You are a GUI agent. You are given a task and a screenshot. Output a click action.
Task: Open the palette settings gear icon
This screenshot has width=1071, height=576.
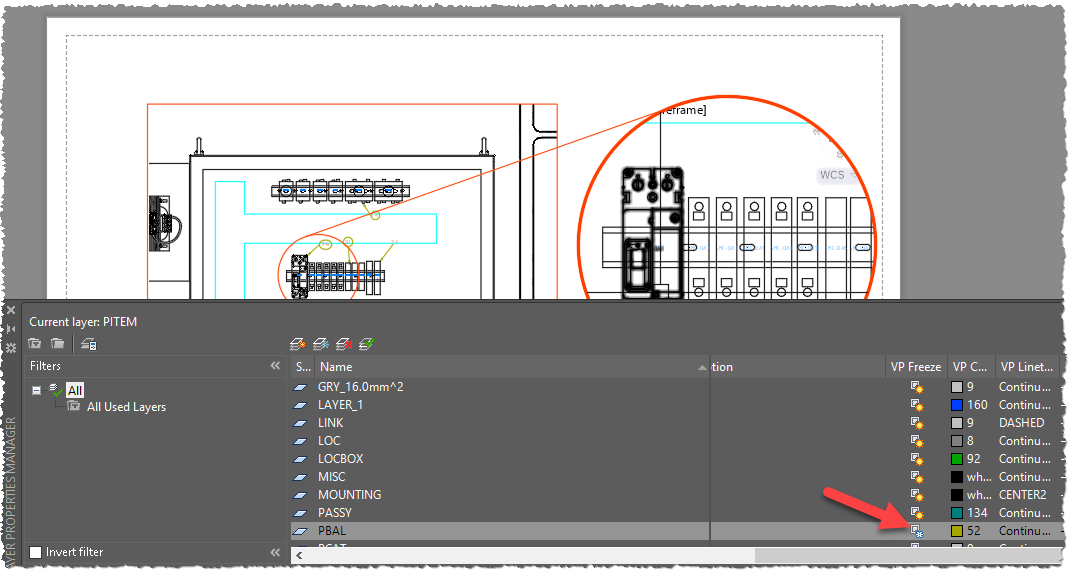[11, 347]
